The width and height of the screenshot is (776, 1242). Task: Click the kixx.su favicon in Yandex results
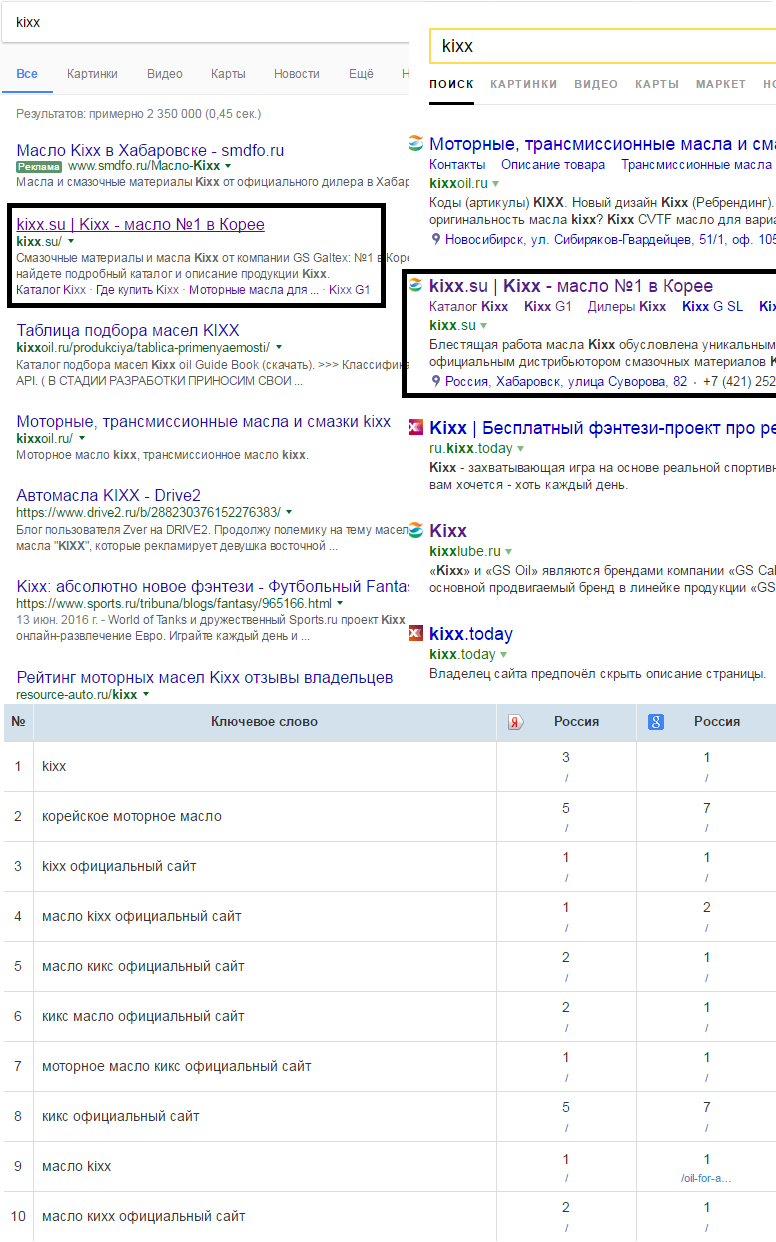click(x=416, y=286)
